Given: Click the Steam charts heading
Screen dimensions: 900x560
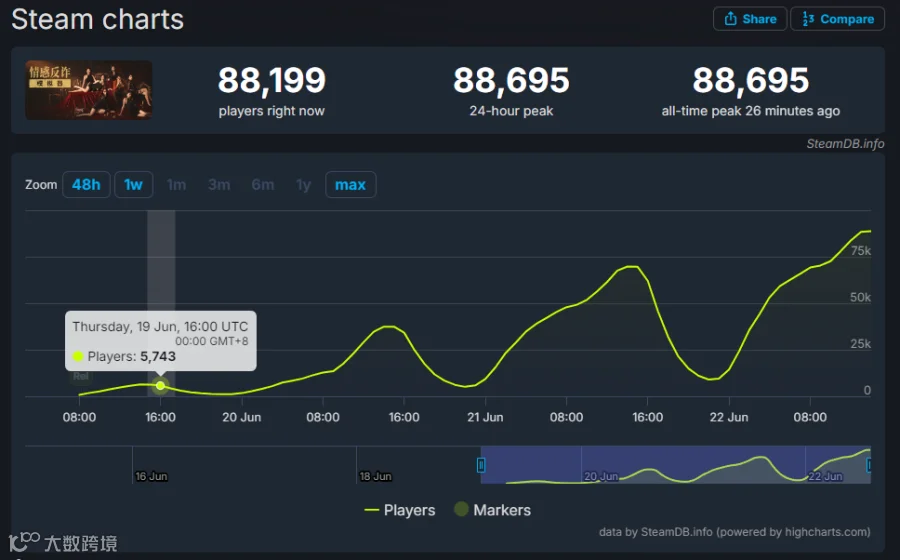Looking at the screenshot, I should 98,20.
